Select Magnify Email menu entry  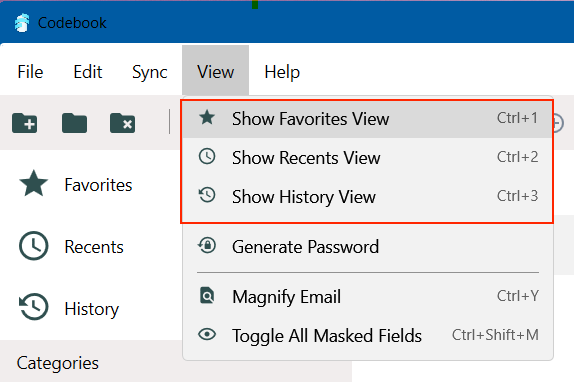(x=368, y=296)
